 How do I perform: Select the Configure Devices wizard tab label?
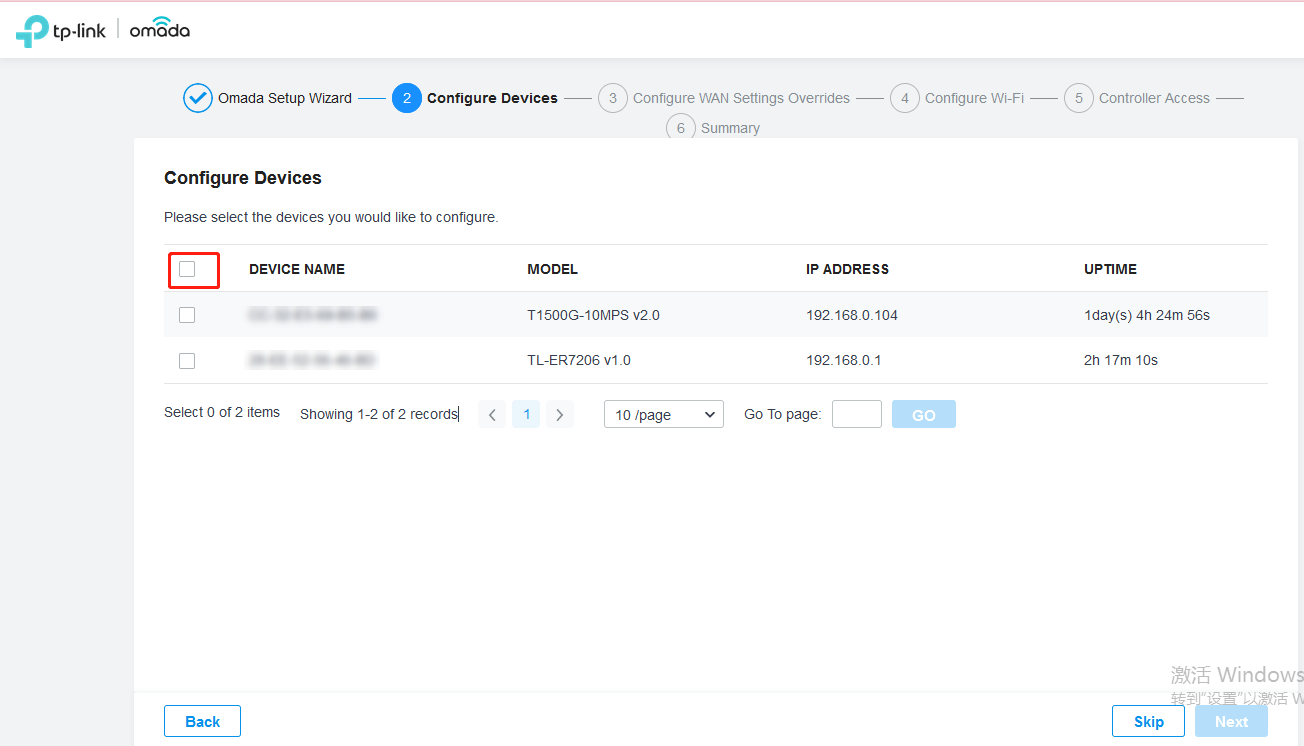pyautogui.click(x=492, y=97)
